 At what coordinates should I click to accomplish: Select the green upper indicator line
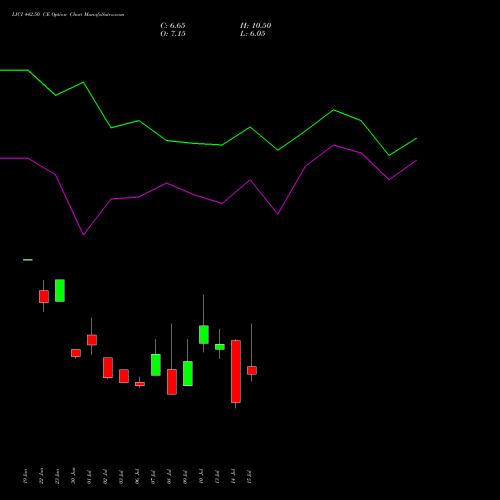click(208, 113)
